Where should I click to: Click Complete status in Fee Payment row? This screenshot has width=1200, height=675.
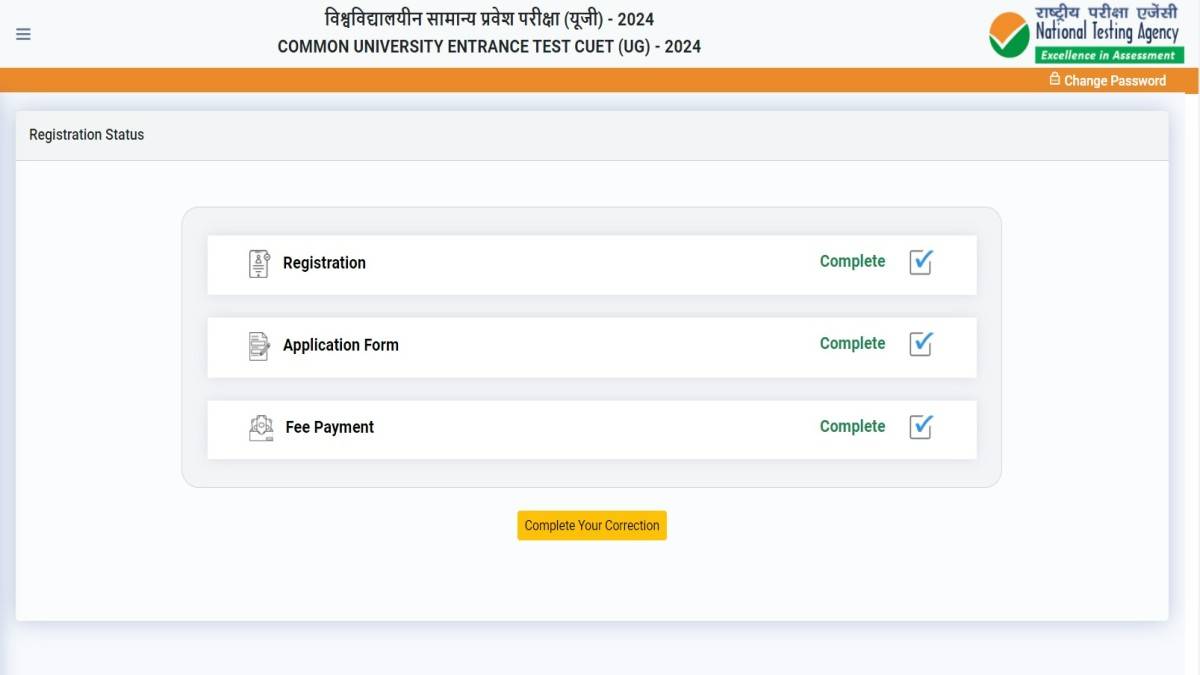point(852,426)
